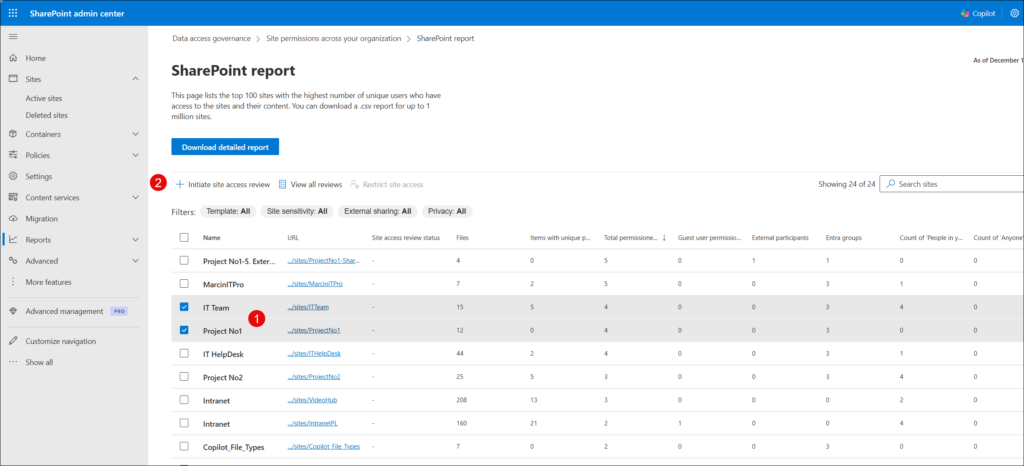Toggle the select-all checkbox in table header
This screenshot has height=466, width=1024.
[184, 238]
